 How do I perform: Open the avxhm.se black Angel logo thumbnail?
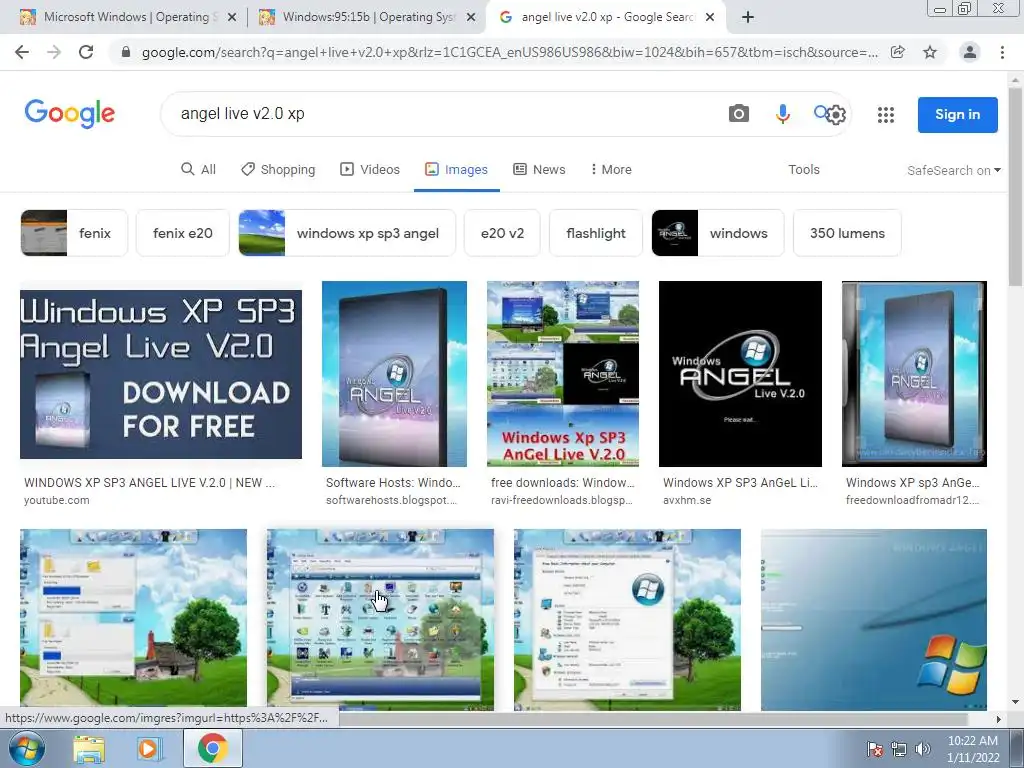point(740,374)
